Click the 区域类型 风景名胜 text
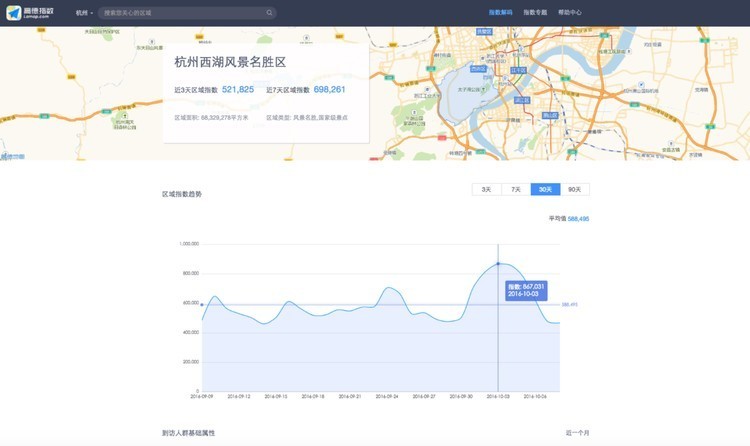 [307, 118]
